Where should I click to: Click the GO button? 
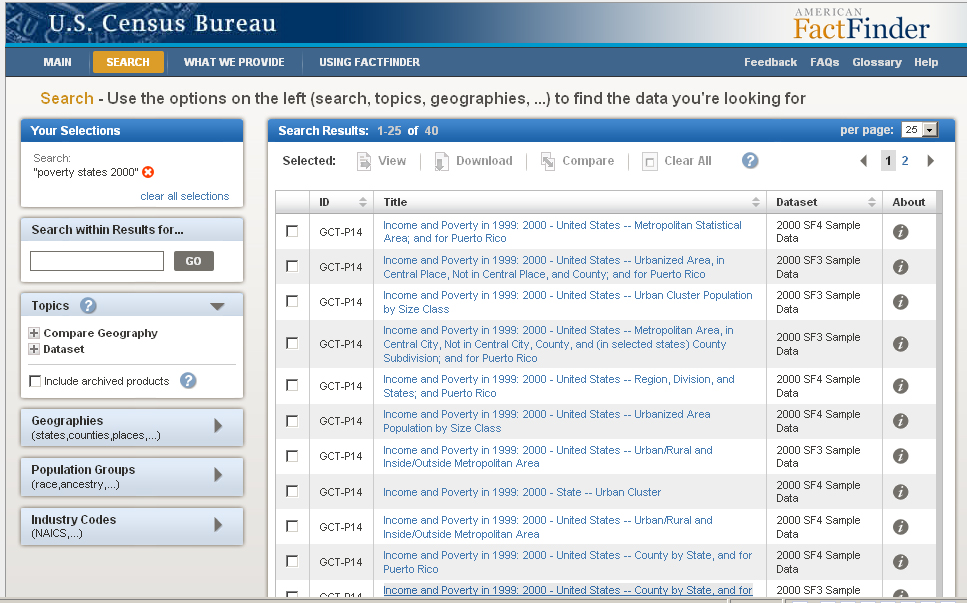click(194, 261)
